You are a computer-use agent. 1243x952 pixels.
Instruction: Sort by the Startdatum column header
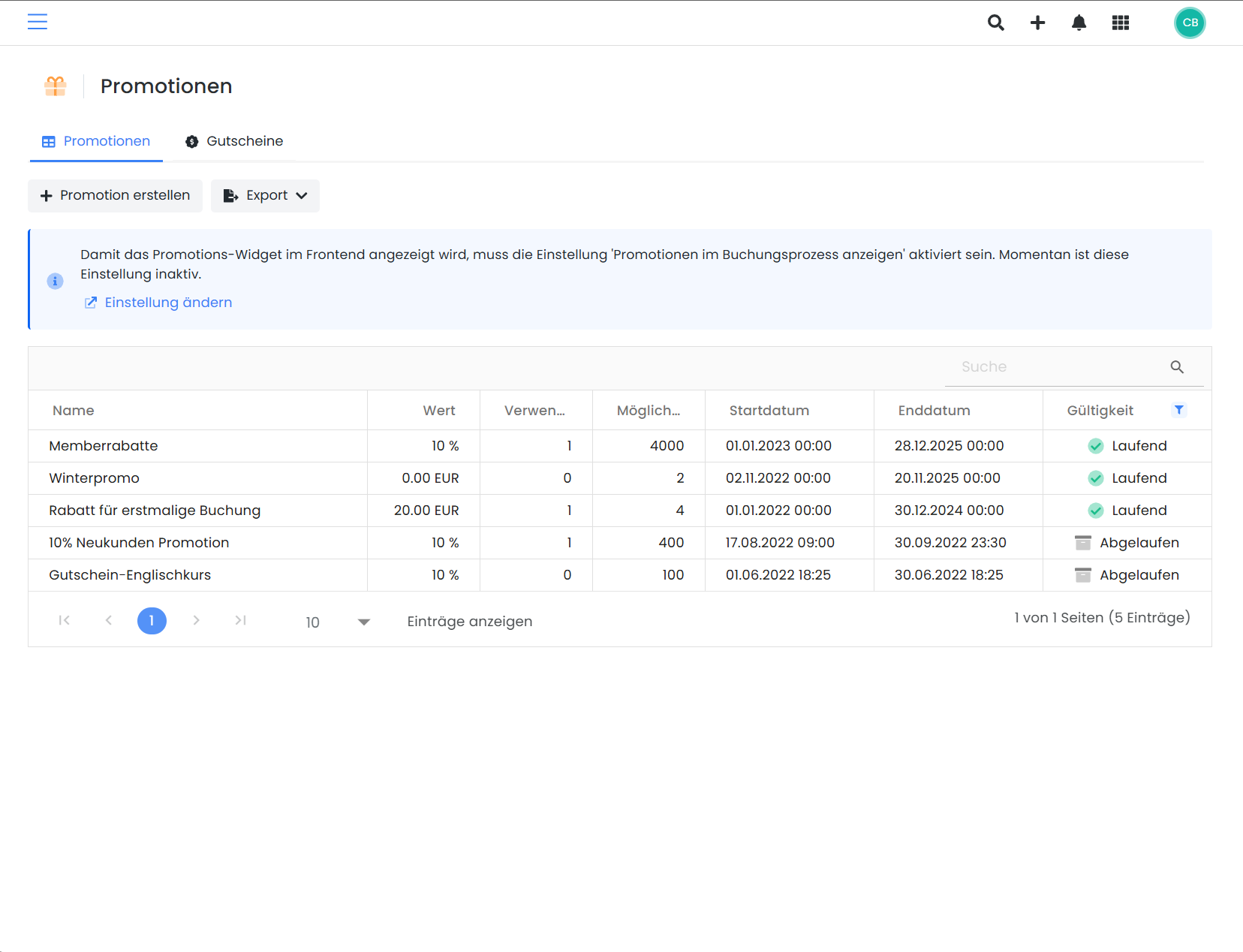769,411
